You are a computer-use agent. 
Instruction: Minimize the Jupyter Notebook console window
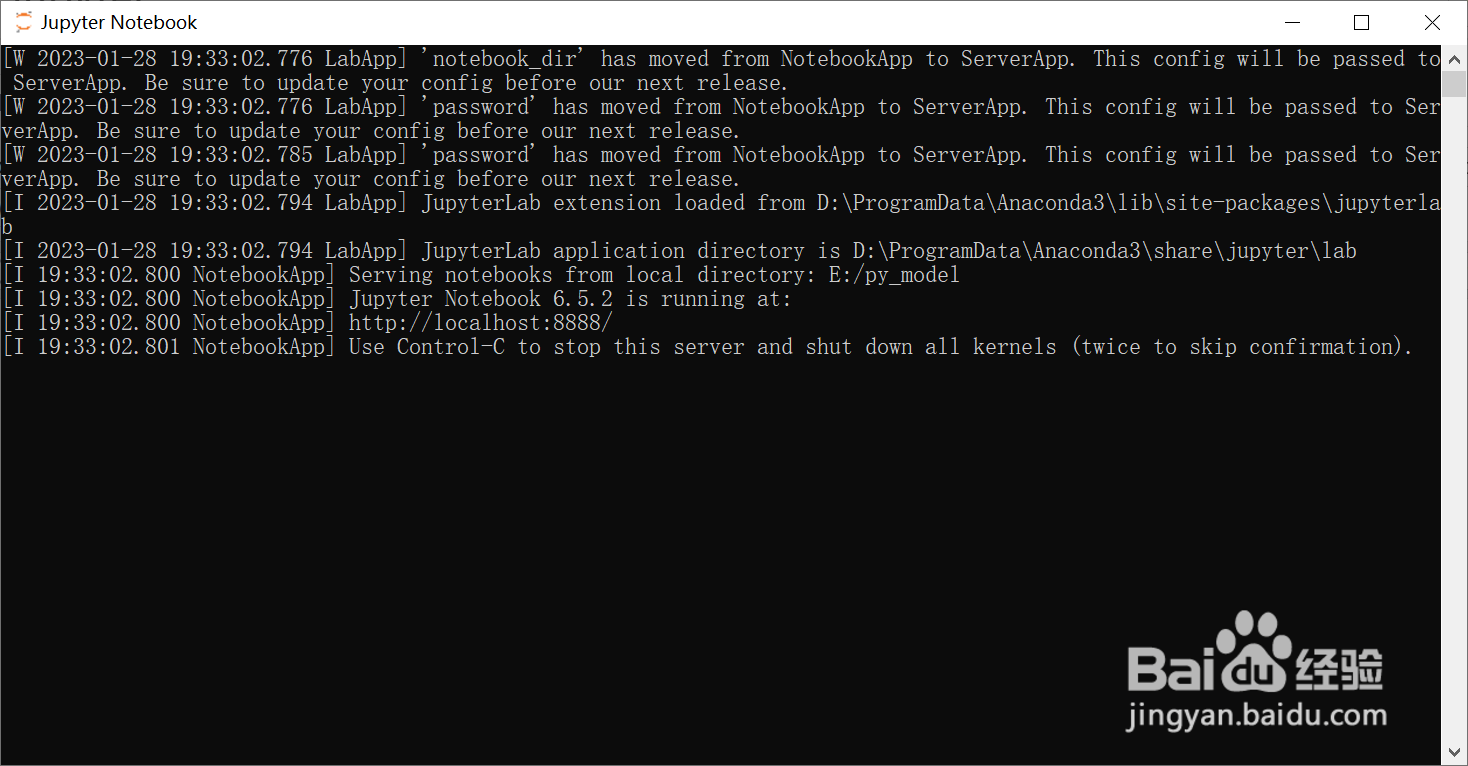[1291, 22]
